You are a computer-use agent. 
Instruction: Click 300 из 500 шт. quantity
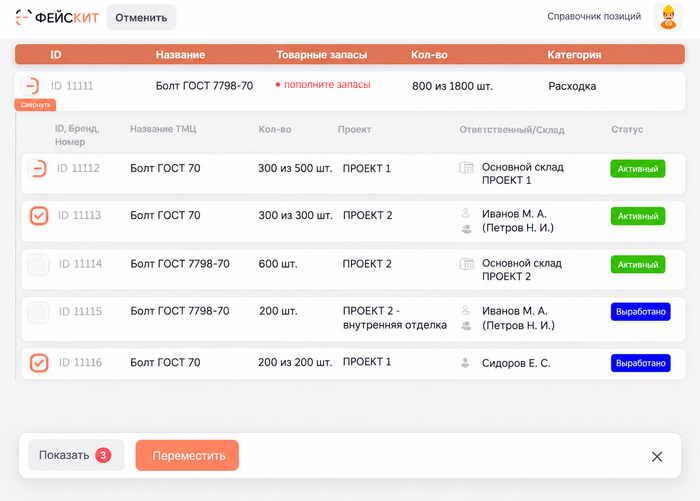coord(295,168)
